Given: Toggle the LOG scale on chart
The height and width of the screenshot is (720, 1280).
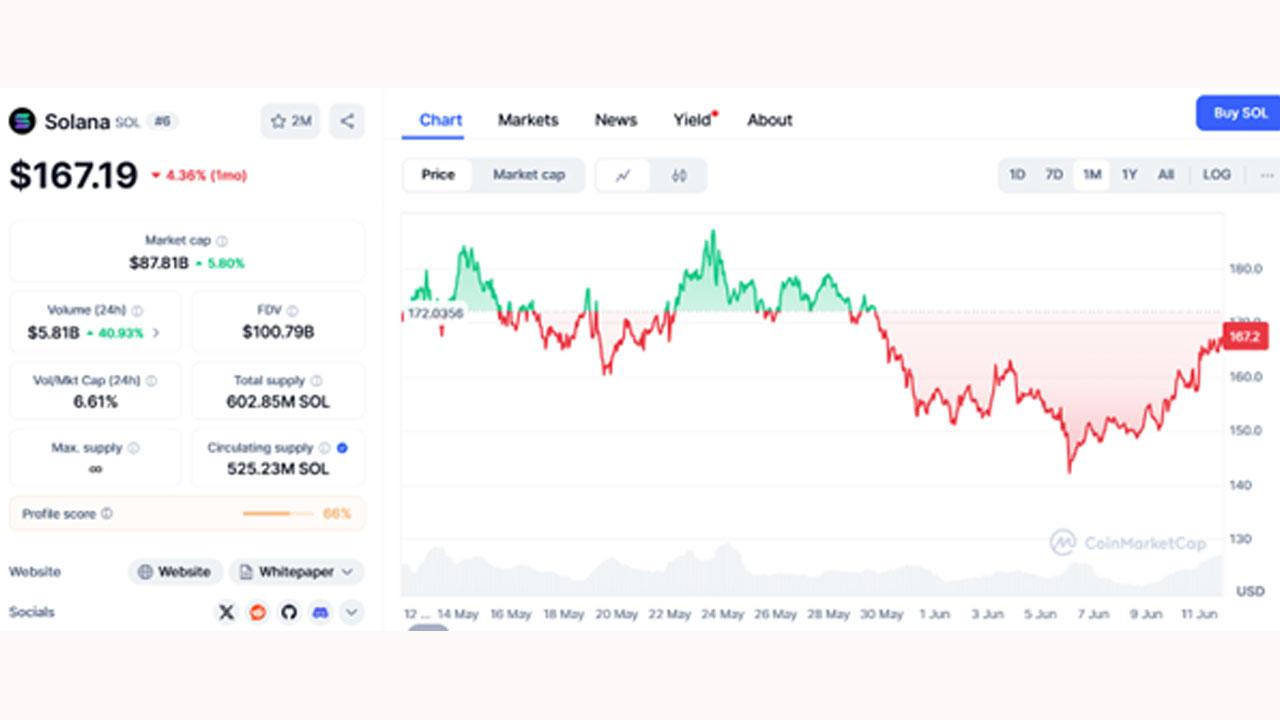Looking at the screenshot, I should click(x=1216, y=175).
